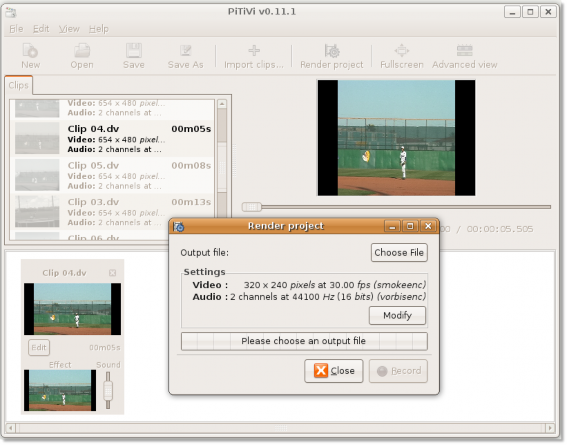The image size is (567, 445).
Task: Click the 'Please choose an output file' progress bar
Action: point(304,341)
